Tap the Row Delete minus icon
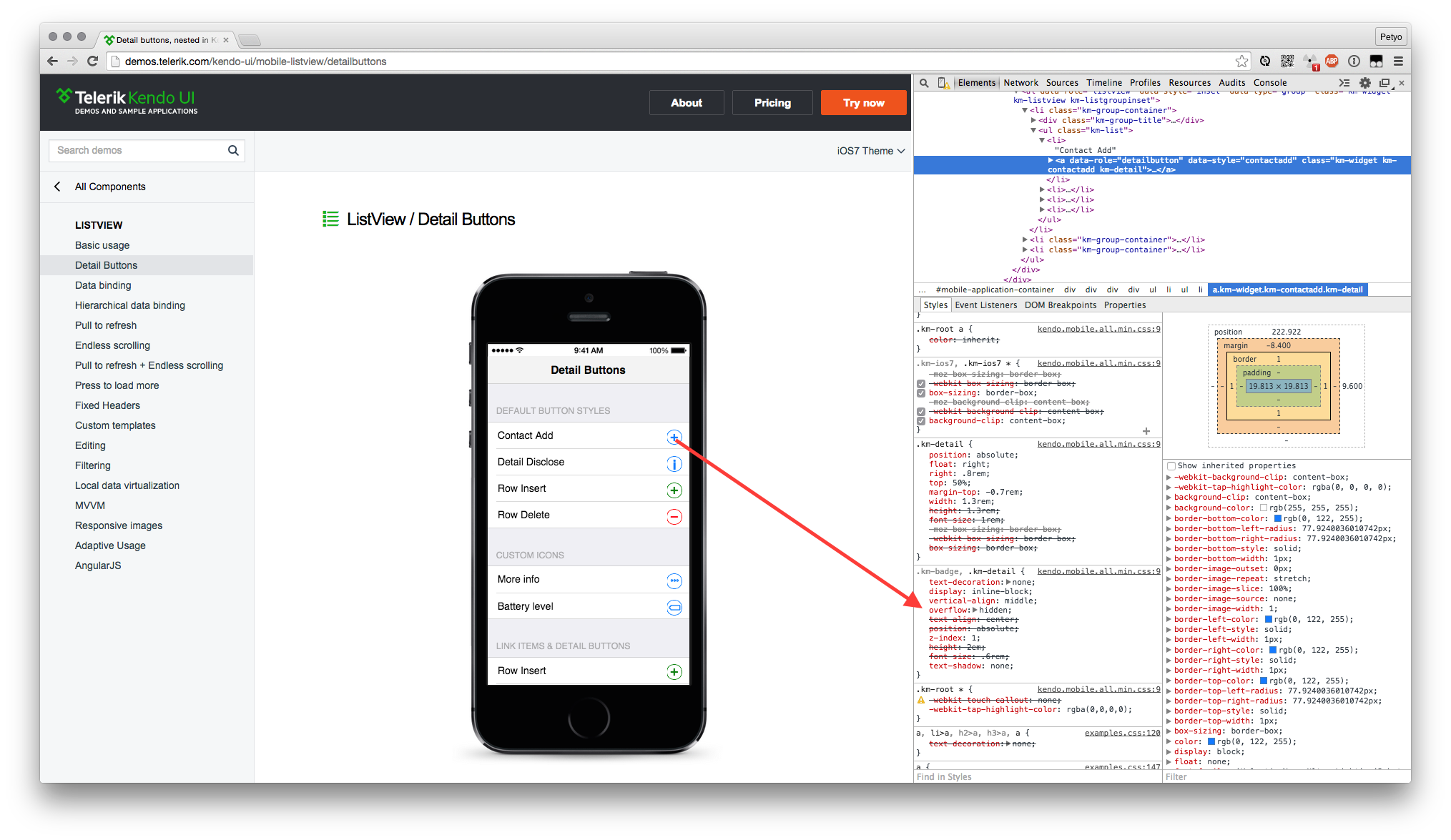Screen dimensions: 1451x840 (674, 516)
